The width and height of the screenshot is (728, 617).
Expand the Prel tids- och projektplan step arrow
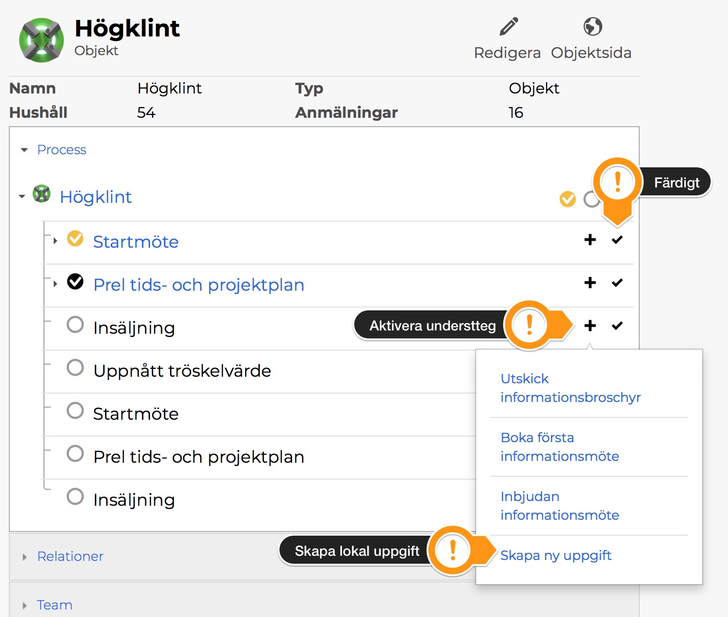[x=55, y=284]
